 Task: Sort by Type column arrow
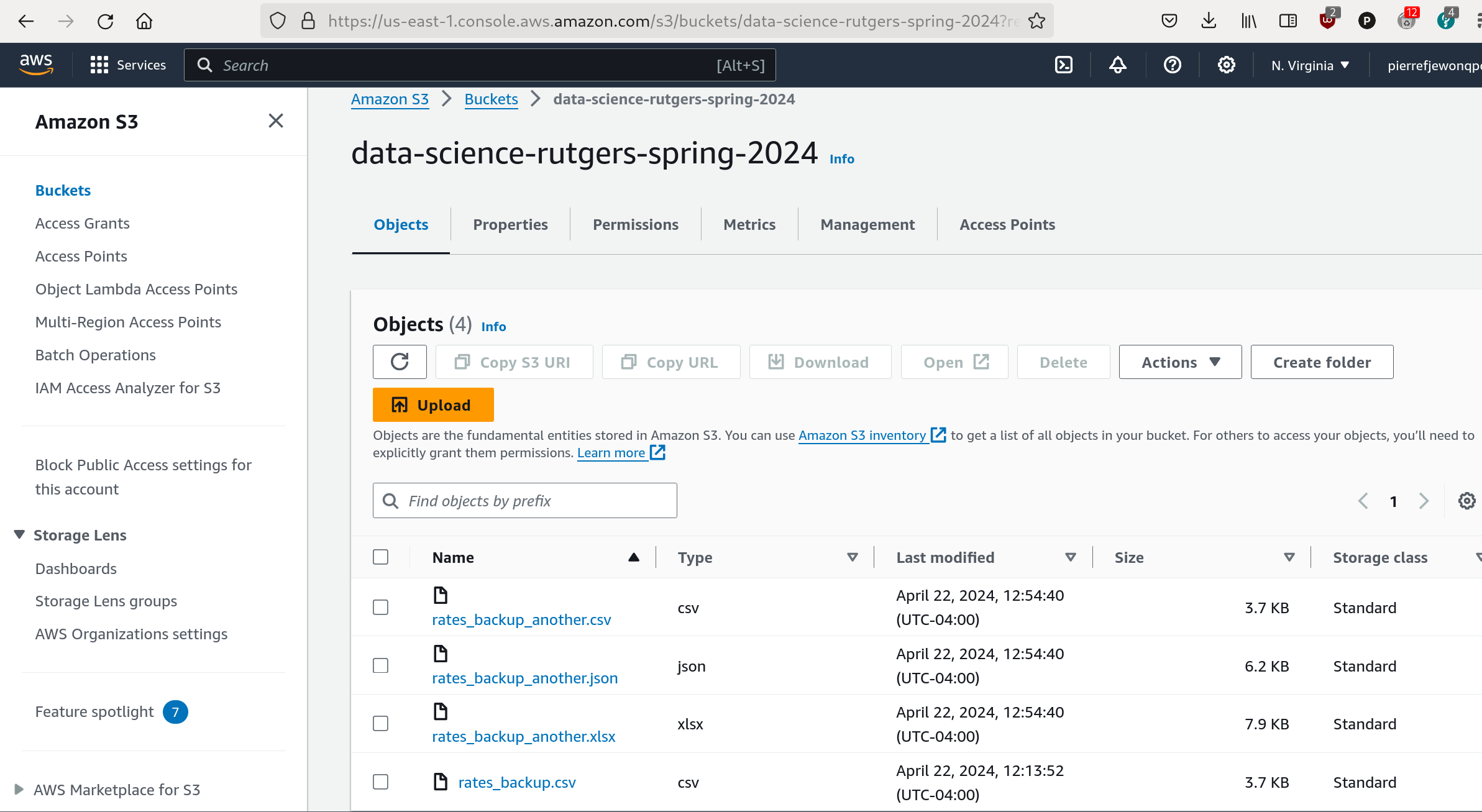[x=853, y=557]
